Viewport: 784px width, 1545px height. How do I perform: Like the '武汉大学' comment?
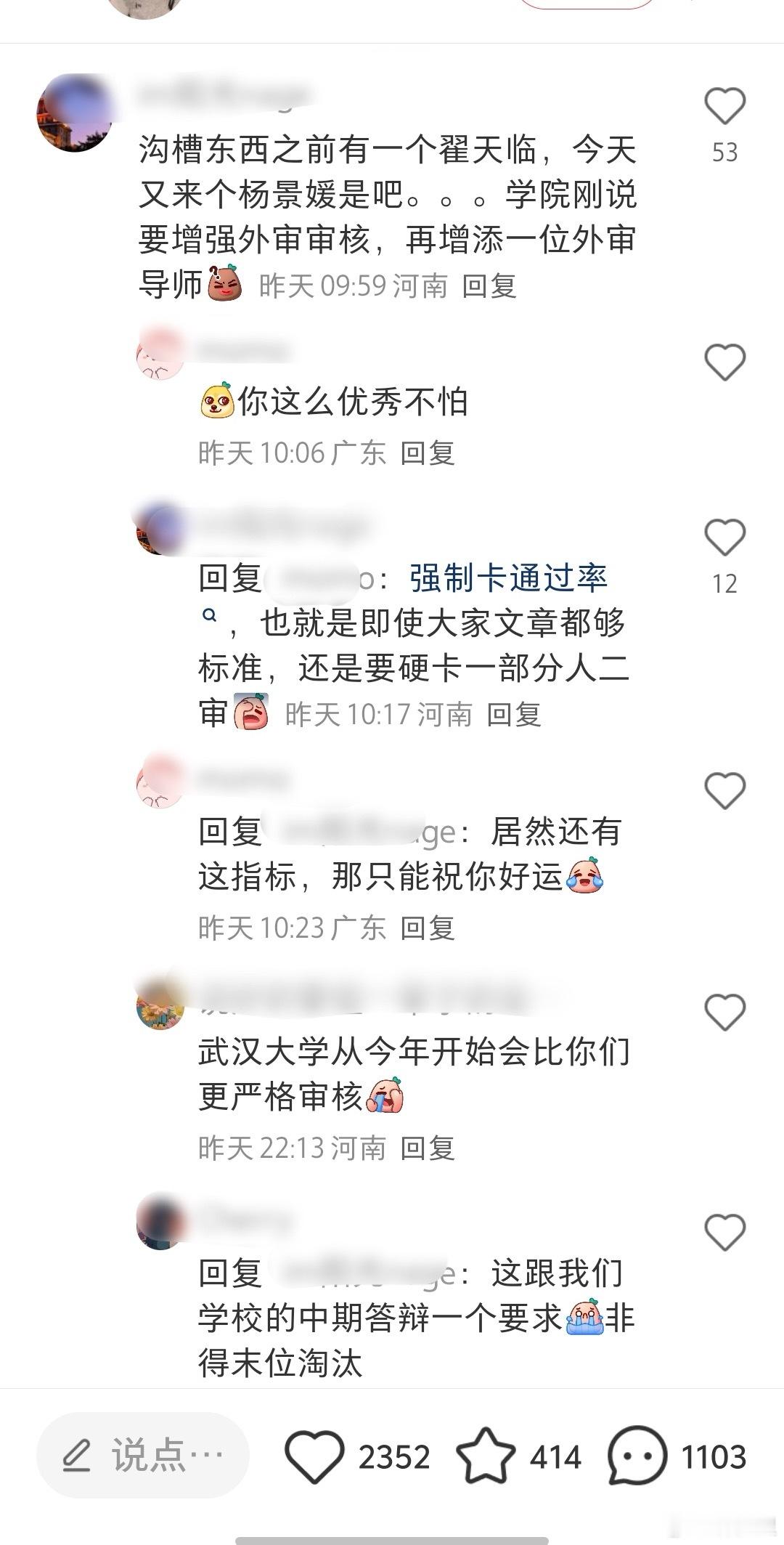[725, 1011]
